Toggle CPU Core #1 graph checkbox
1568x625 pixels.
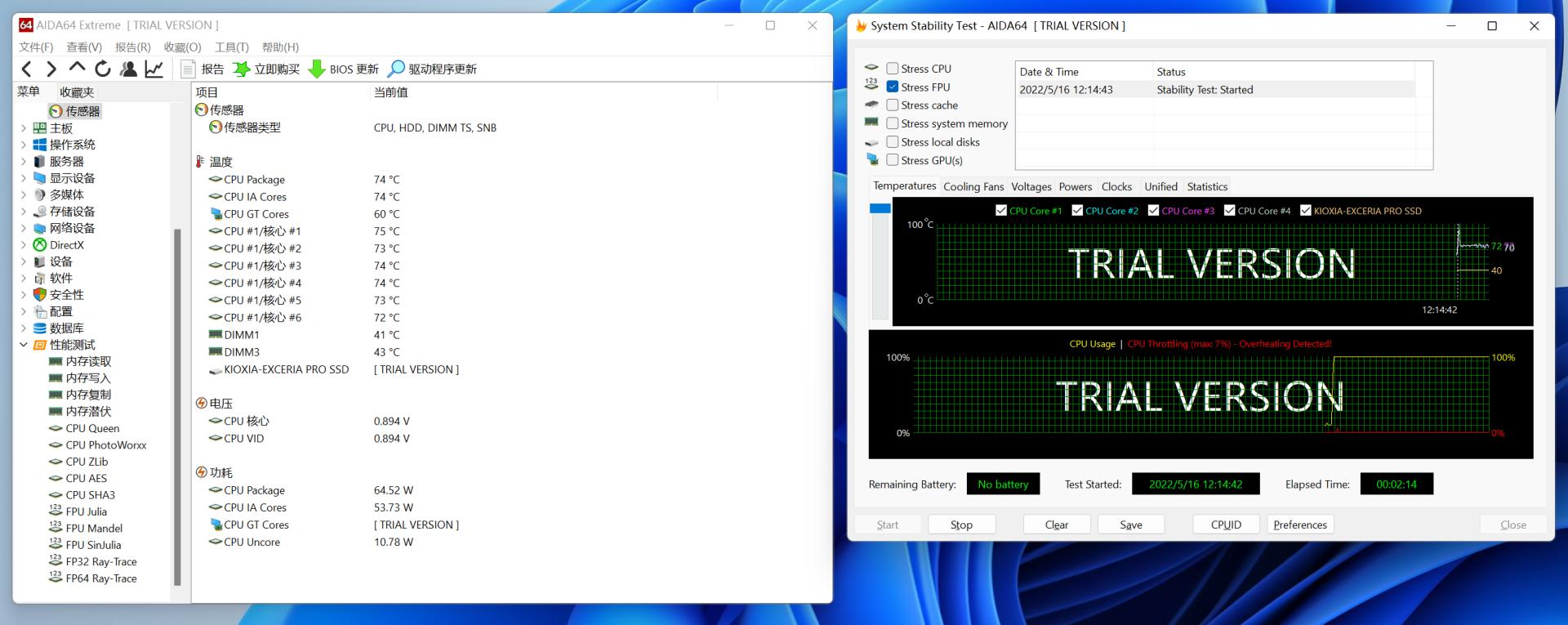pyautogui.click(x=1001, y=211)
